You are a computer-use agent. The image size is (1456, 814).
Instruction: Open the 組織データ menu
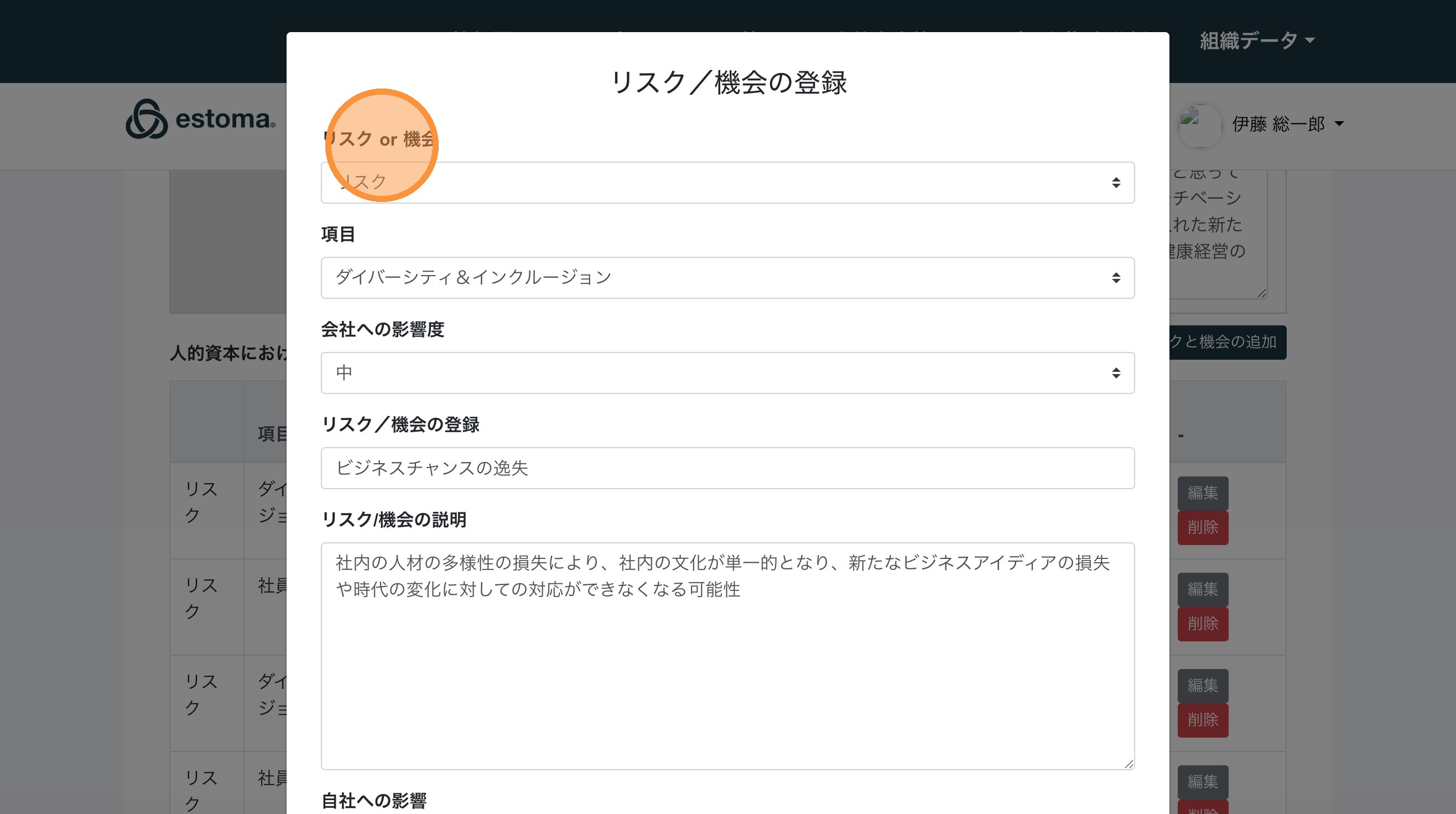pos(1256,41)
